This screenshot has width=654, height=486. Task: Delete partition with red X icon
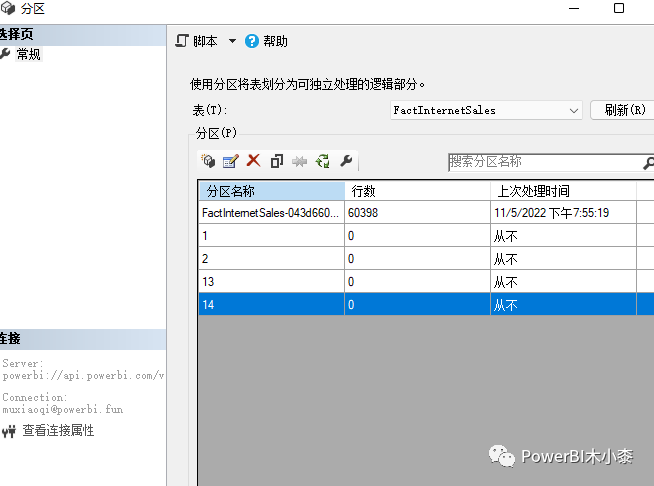click(253, 161)
